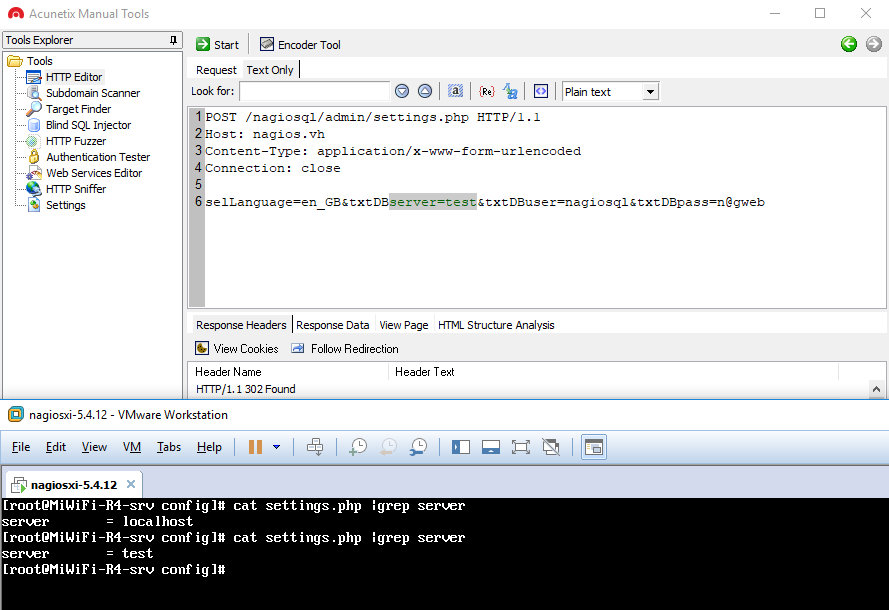The height and width of the screenshot is (610, 889).
Task: Click the blue word-wrap brackets icon
Action: (541, 91)
